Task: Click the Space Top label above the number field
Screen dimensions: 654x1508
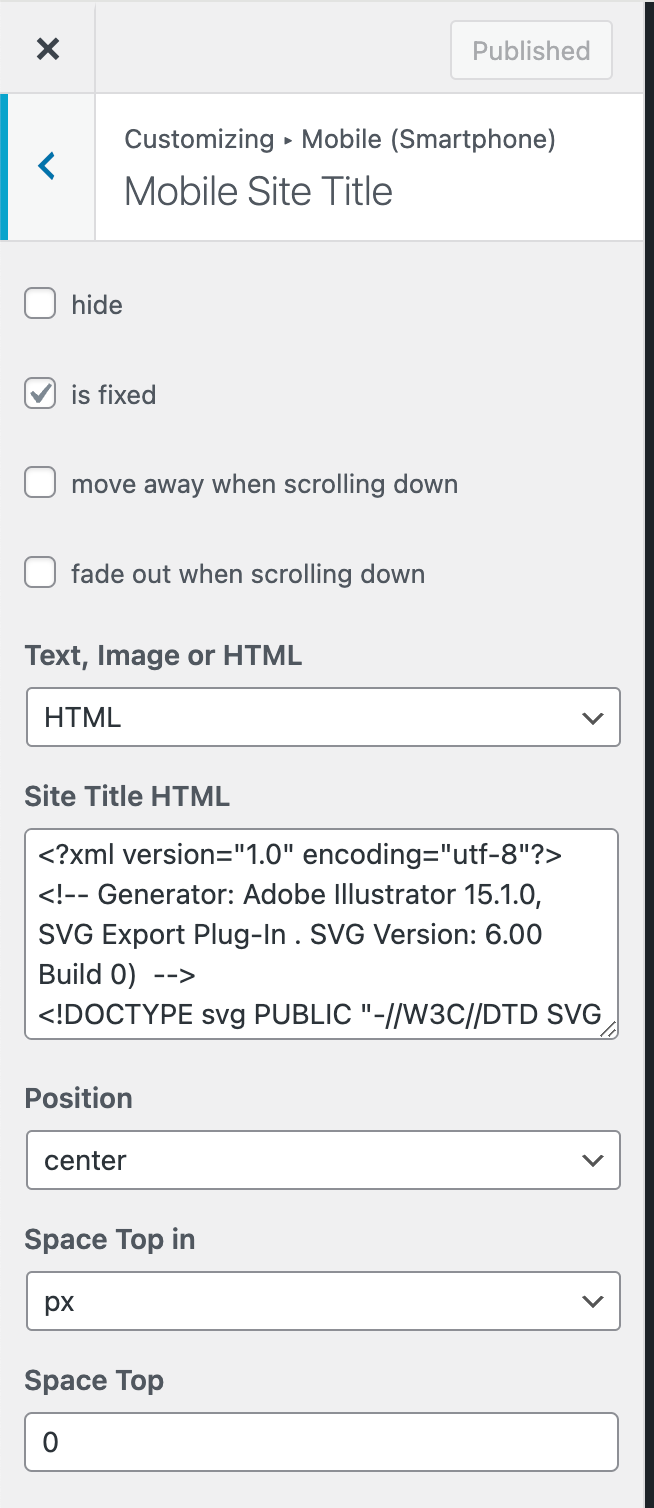Action: click(94, 1380)
